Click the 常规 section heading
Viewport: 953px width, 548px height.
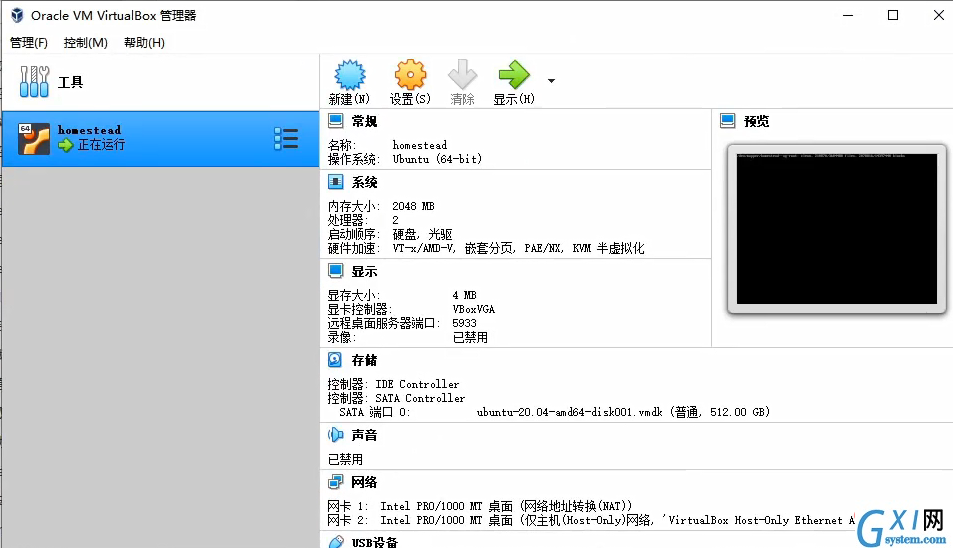[x=364, y=121]
